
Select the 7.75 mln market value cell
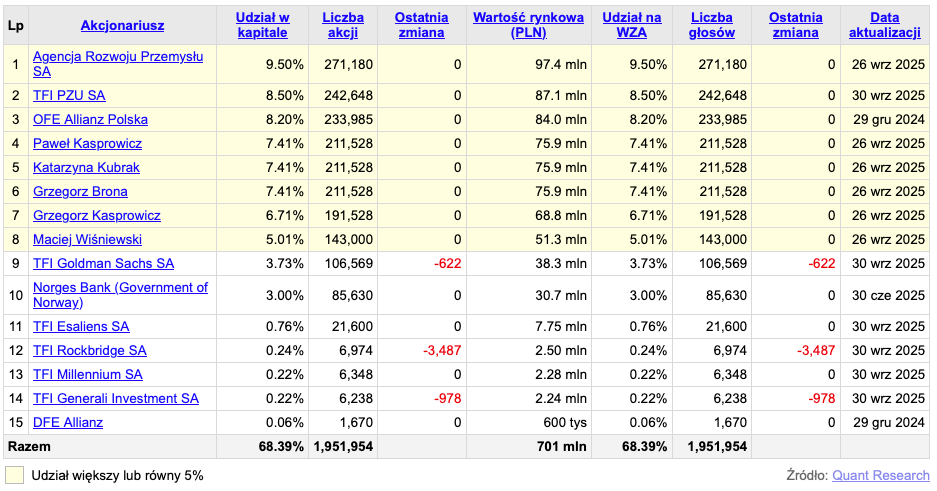[529, 327]
